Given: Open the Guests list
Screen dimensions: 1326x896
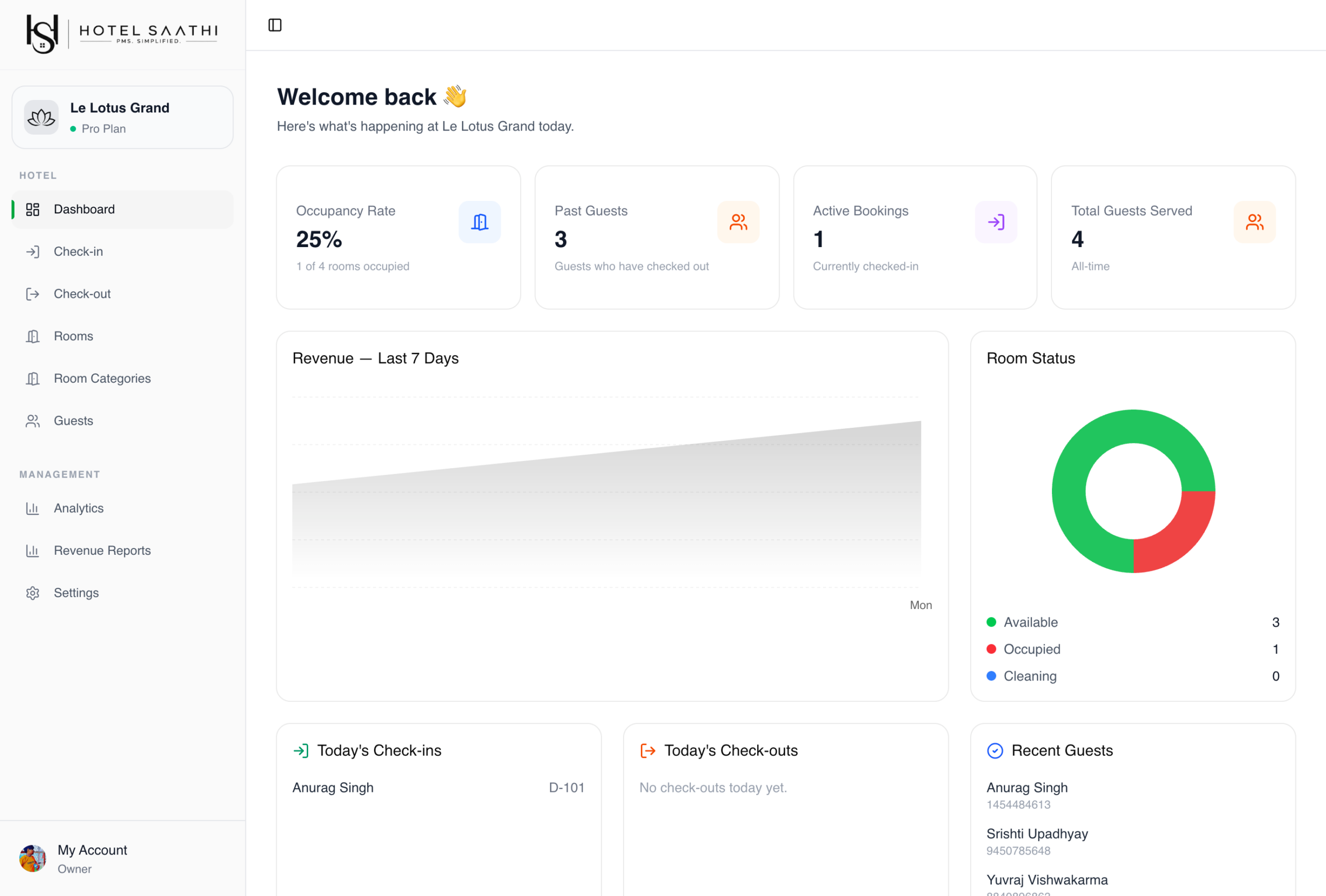Looking at the screenshot, I should point(122,421).
